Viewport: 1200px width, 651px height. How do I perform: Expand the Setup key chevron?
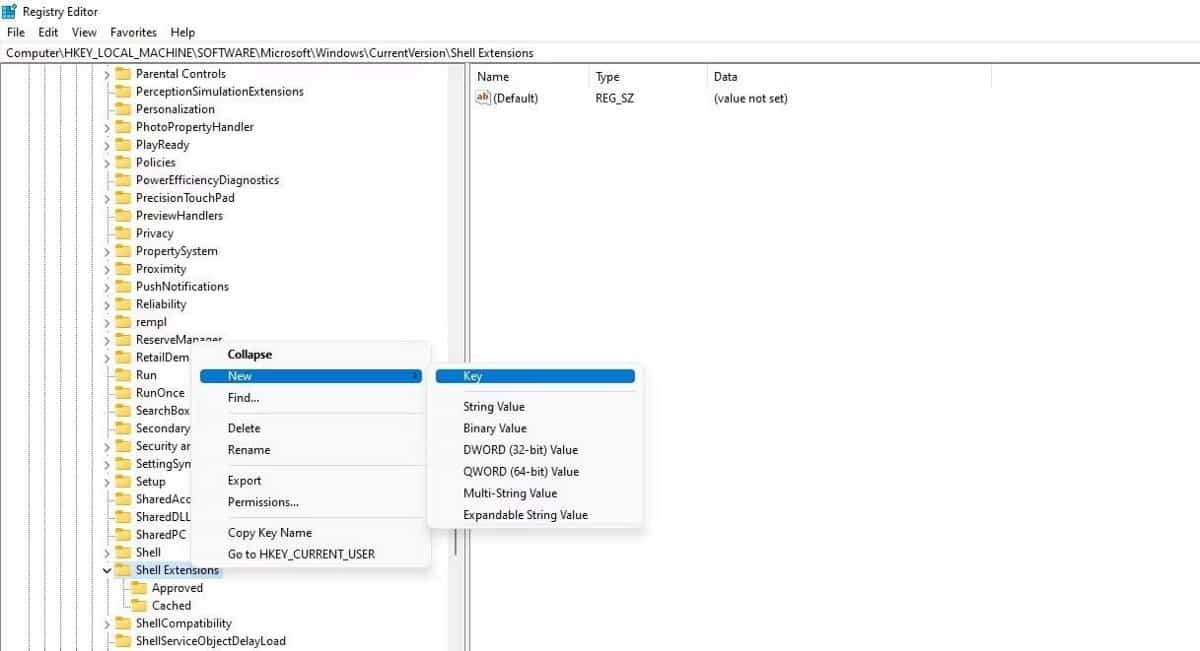(x=108, y=481)
